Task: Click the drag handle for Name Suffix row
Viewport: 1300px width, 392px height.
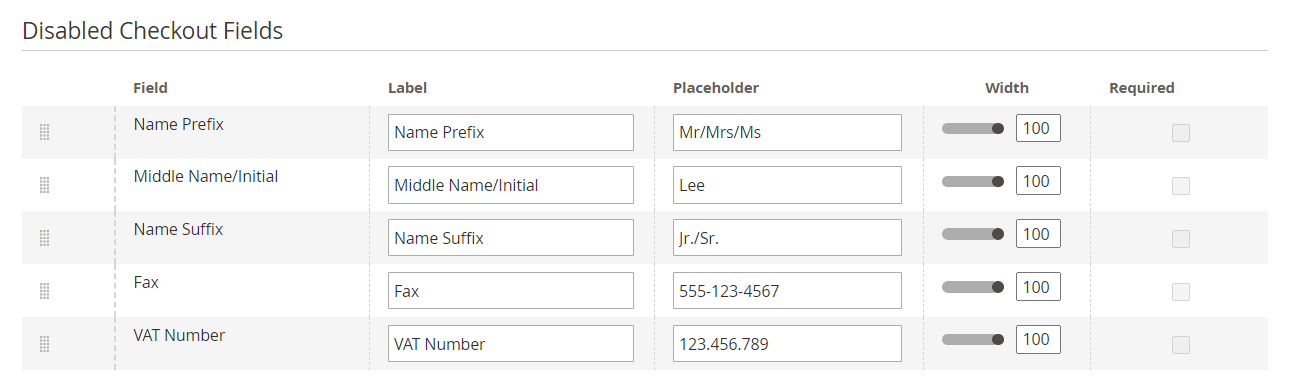Action: [44, 238]
